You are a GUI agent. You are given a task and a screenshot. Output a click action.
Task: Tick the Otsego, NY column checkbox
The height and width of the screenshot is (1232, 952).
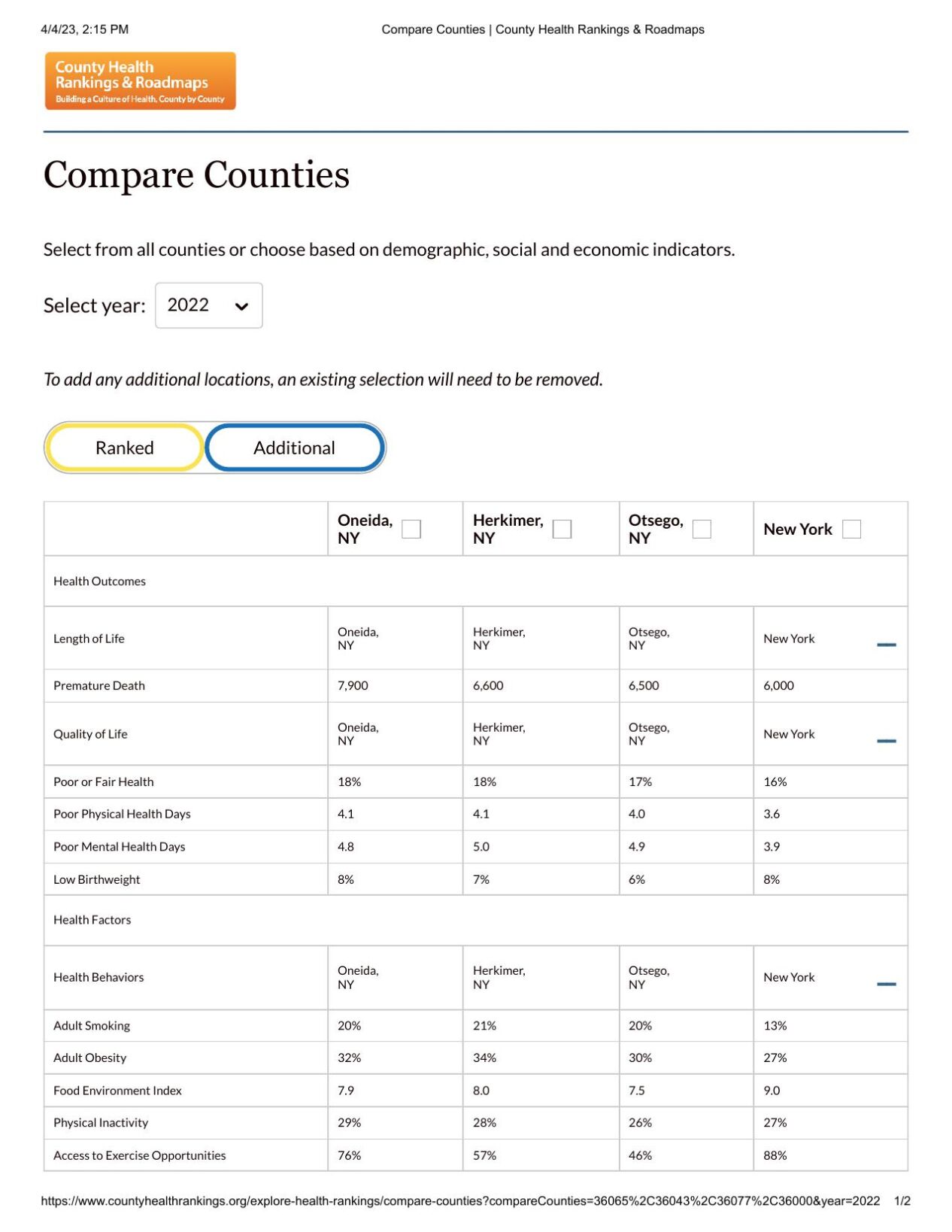[x=702, y=529]
